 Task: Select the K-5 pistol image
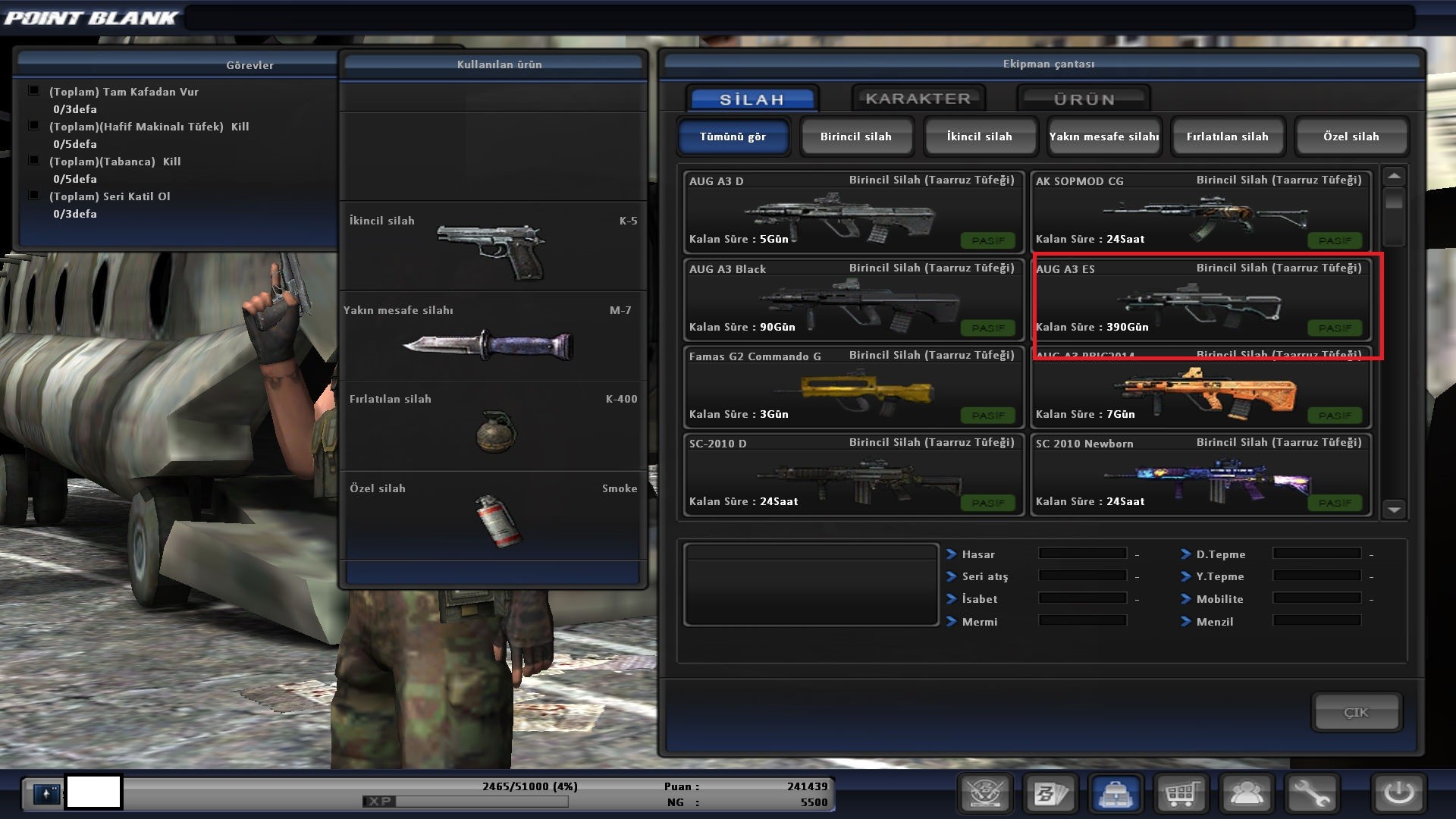[492, 251]
